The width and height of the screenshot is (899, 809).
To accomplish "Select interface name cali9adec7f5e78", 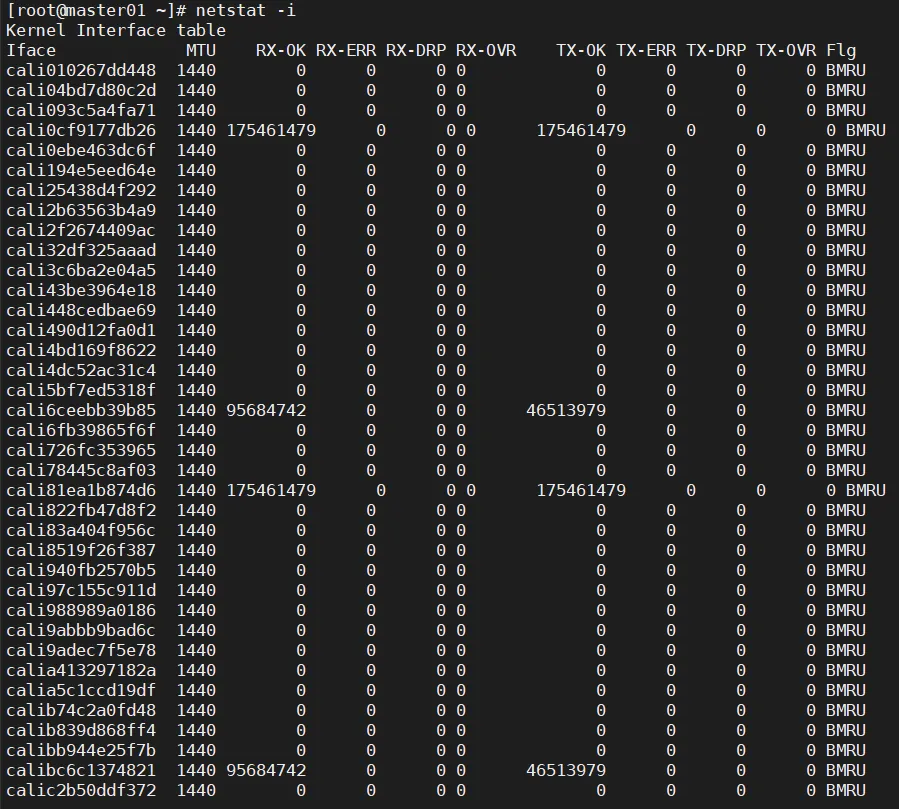I will (x=81, y=651).
